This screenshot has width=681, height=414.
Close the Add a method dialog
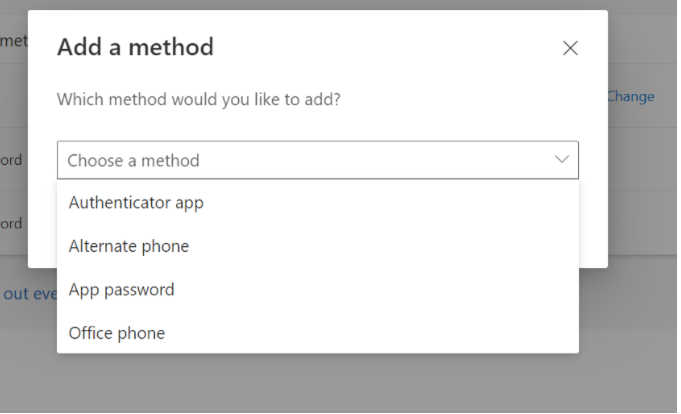pos(570,48)
